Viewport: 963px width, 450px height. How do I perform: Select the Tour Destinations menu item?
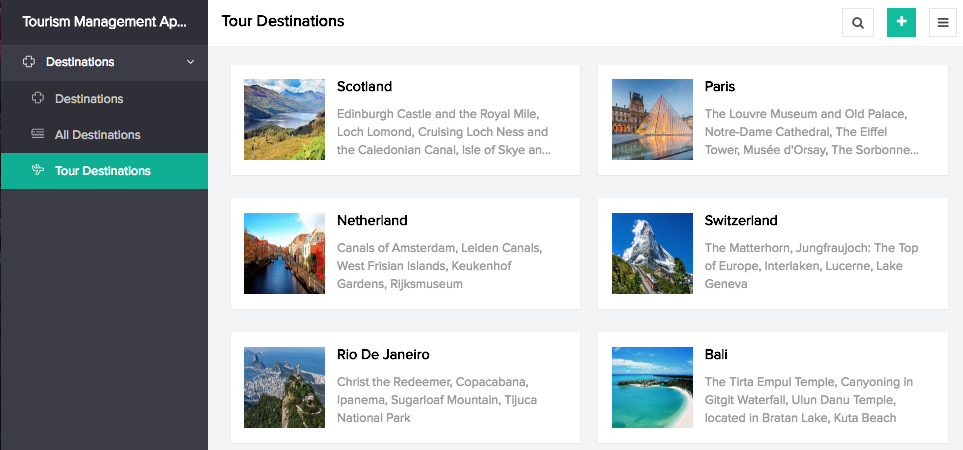[x=103, y=171]
